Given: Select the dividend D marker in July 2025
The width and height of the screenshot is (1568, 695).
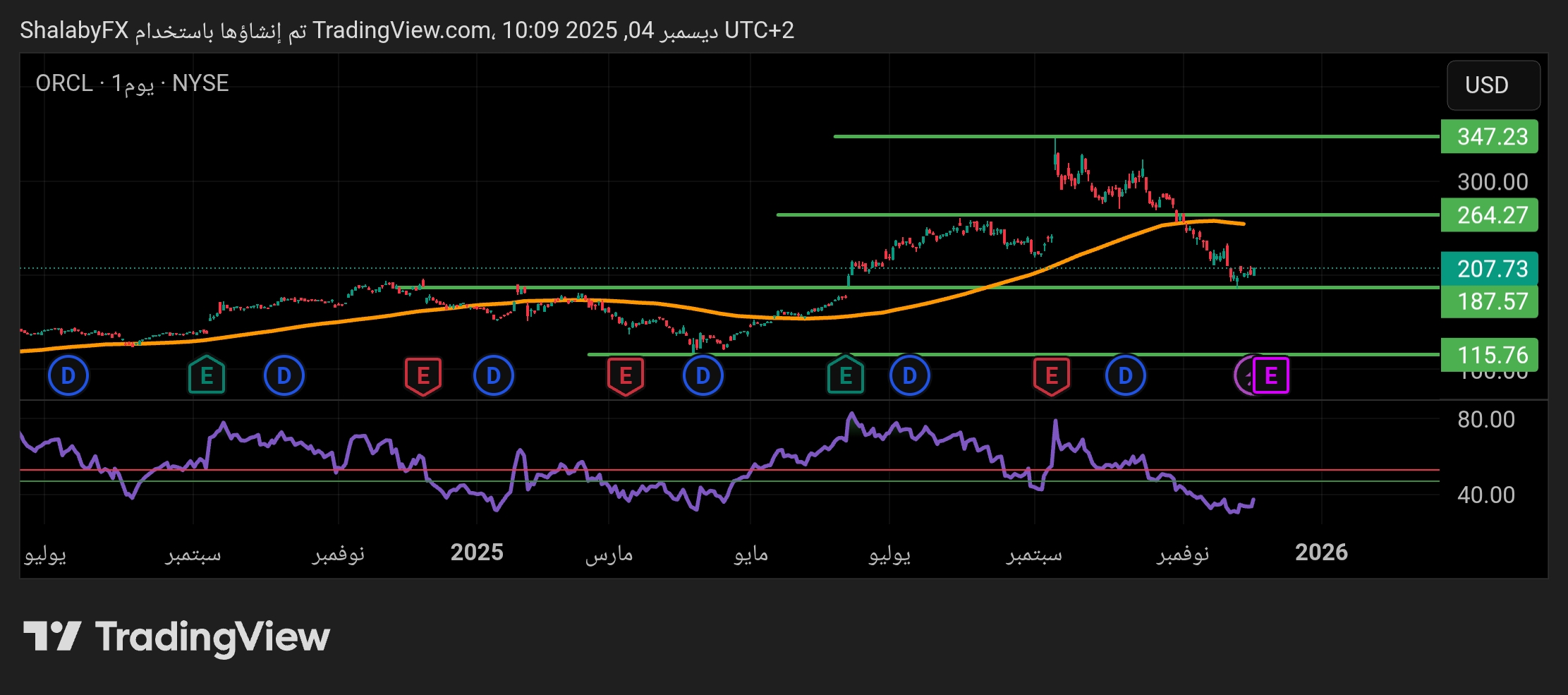Looking at the screenshot, I should click(910, 375).
